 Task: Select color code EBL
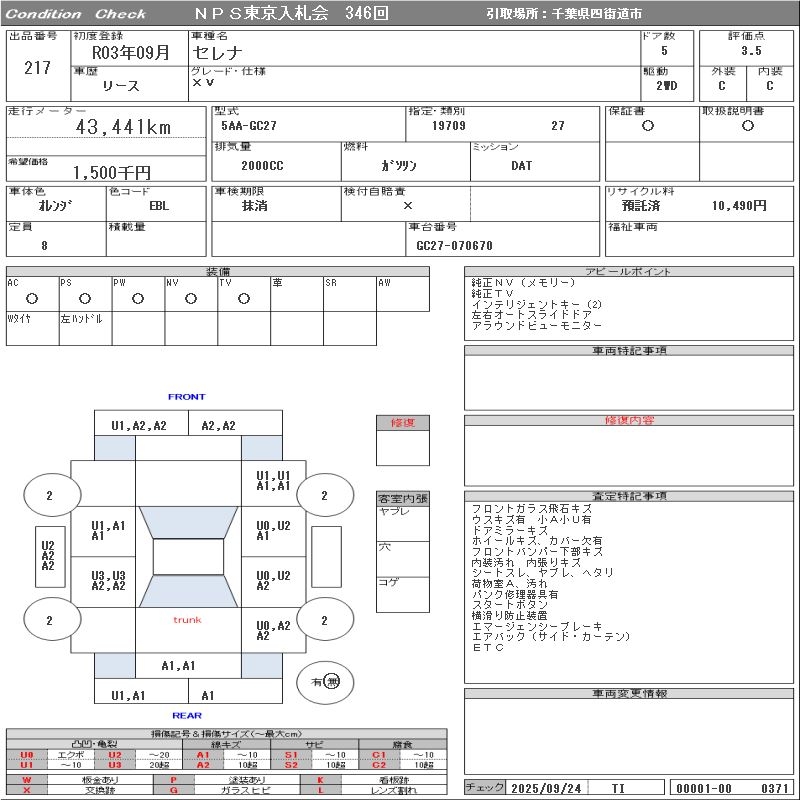click(159, 206)
